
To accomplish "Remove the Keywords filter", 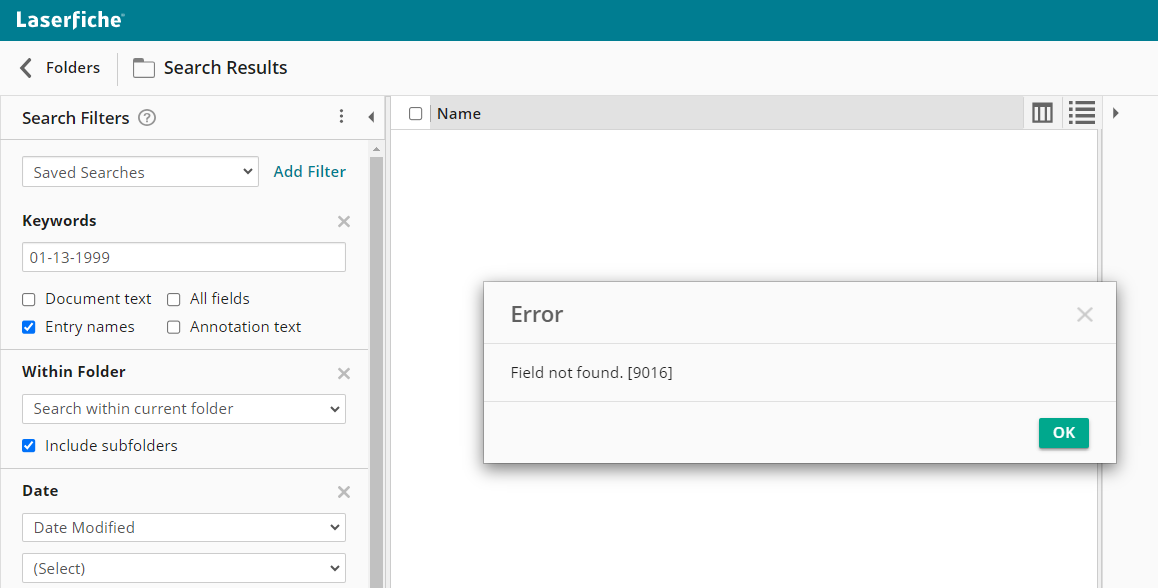I will point(343,222).
